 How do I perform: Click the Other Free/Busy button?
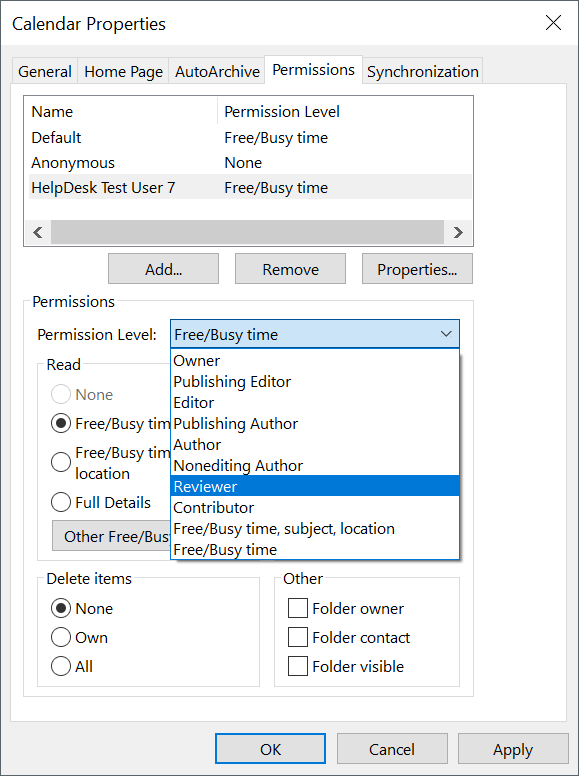coord(112,536)
